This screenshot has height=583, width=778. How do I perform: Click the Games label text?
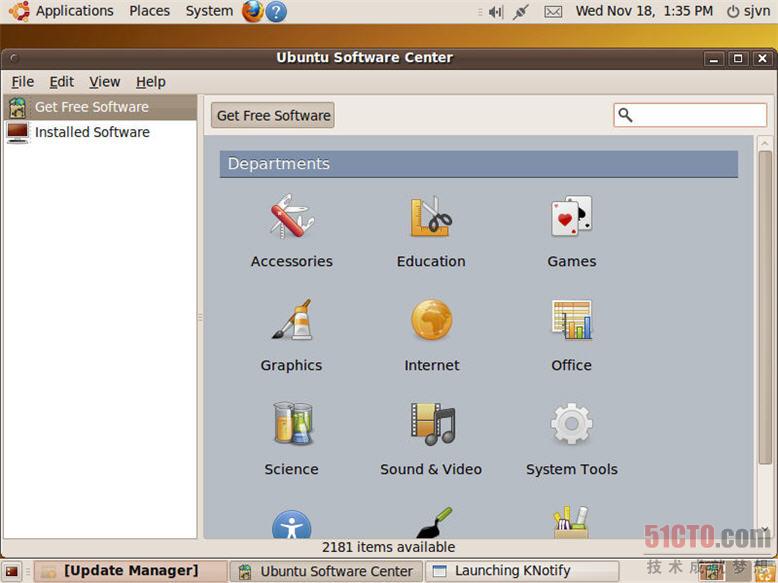tap(572, 261)
